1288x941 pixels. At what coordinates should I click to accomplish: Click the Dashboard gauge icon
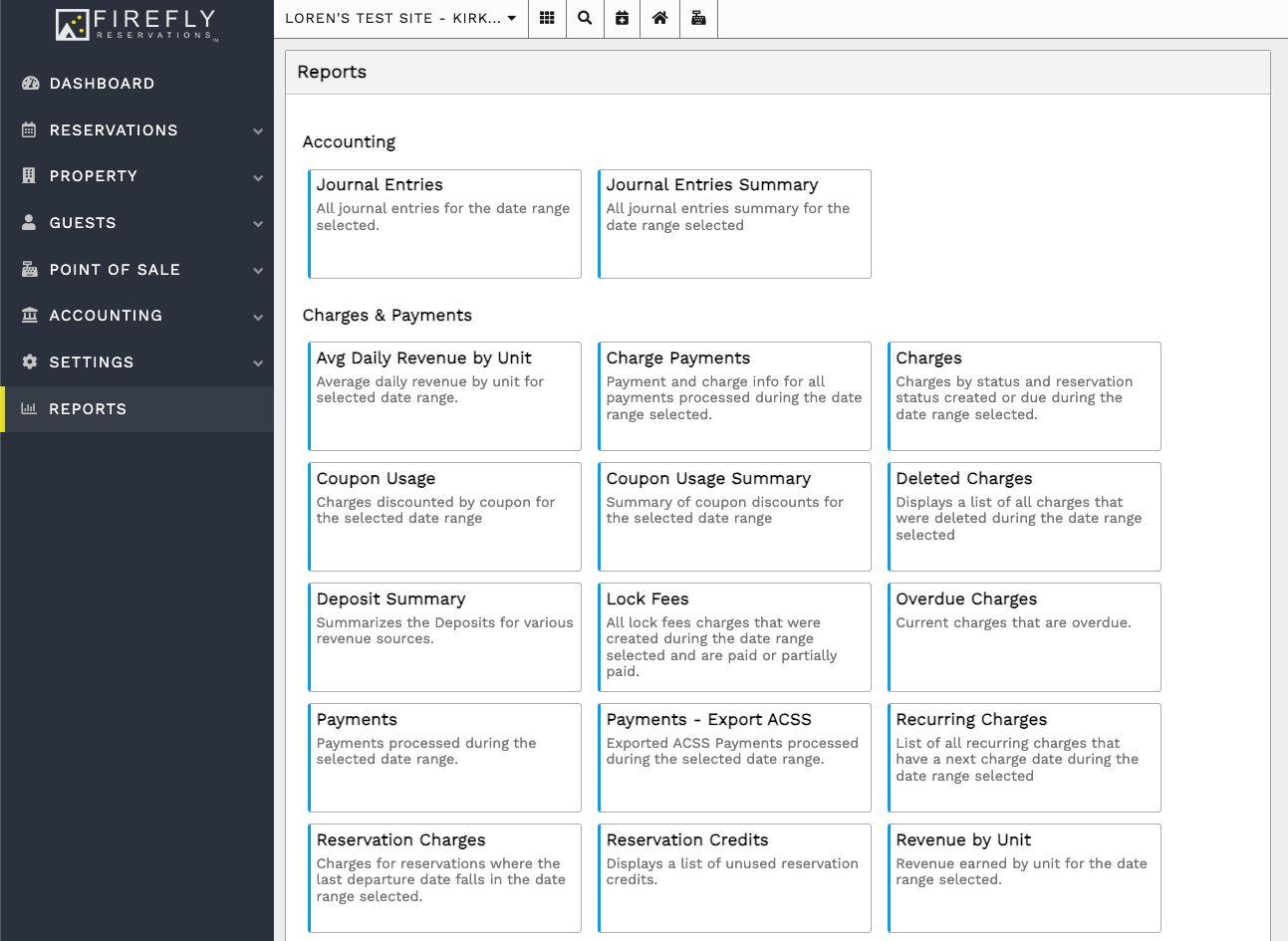[30, 84]
